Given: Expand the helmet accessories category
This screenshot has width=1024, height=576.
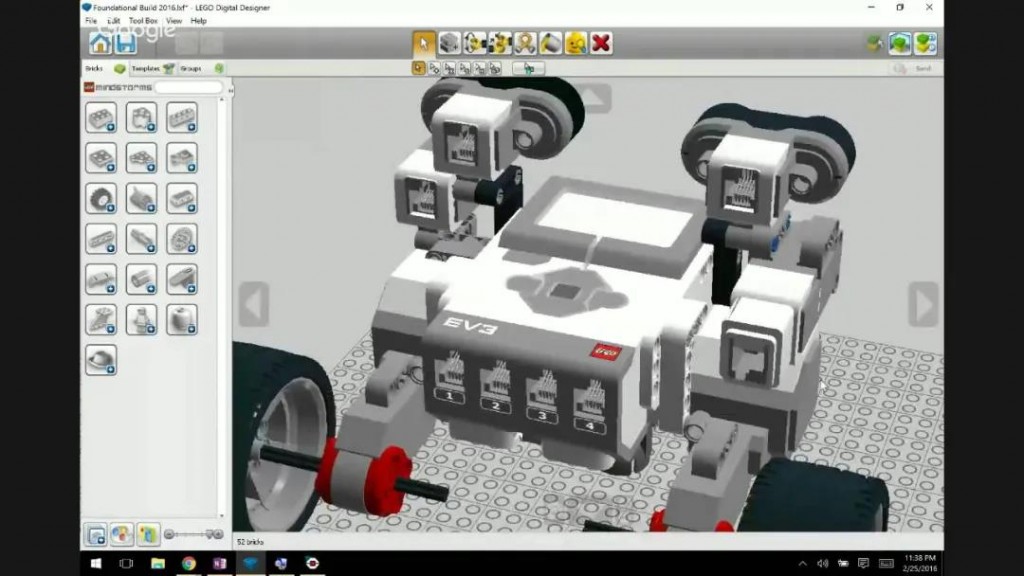Looking at the screenshot, I should point(101,360).
